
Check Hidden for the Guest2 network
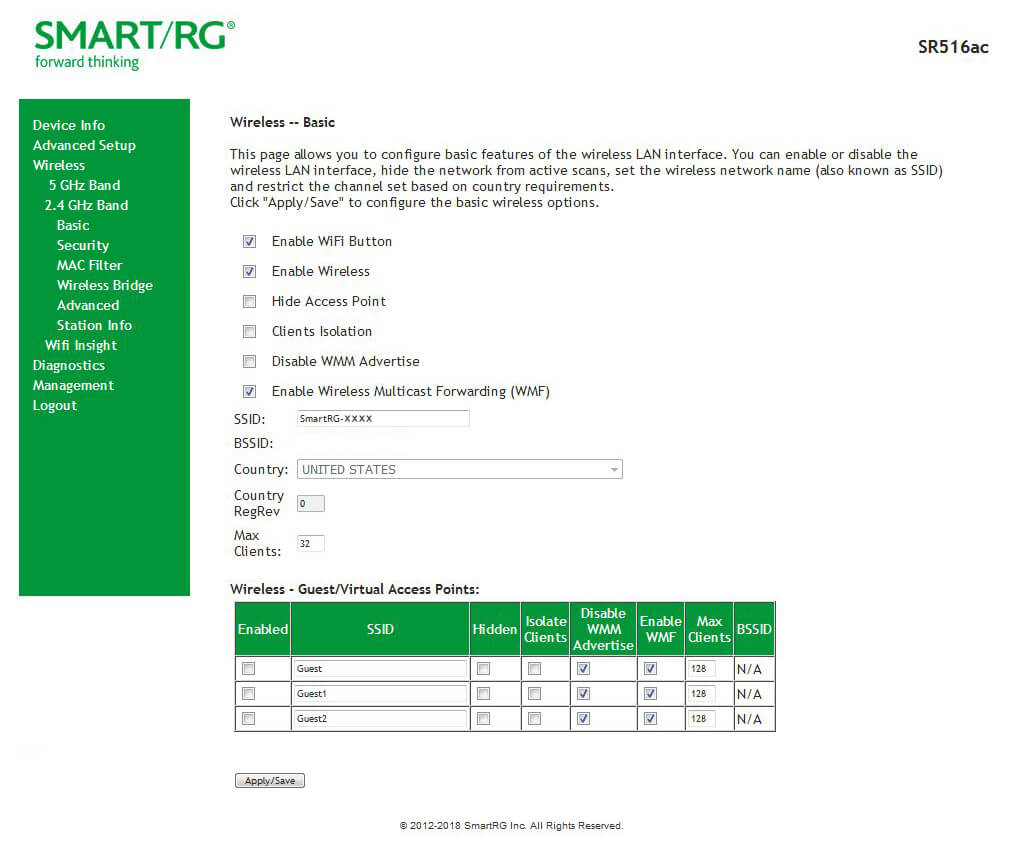click(x=483, y=718)
